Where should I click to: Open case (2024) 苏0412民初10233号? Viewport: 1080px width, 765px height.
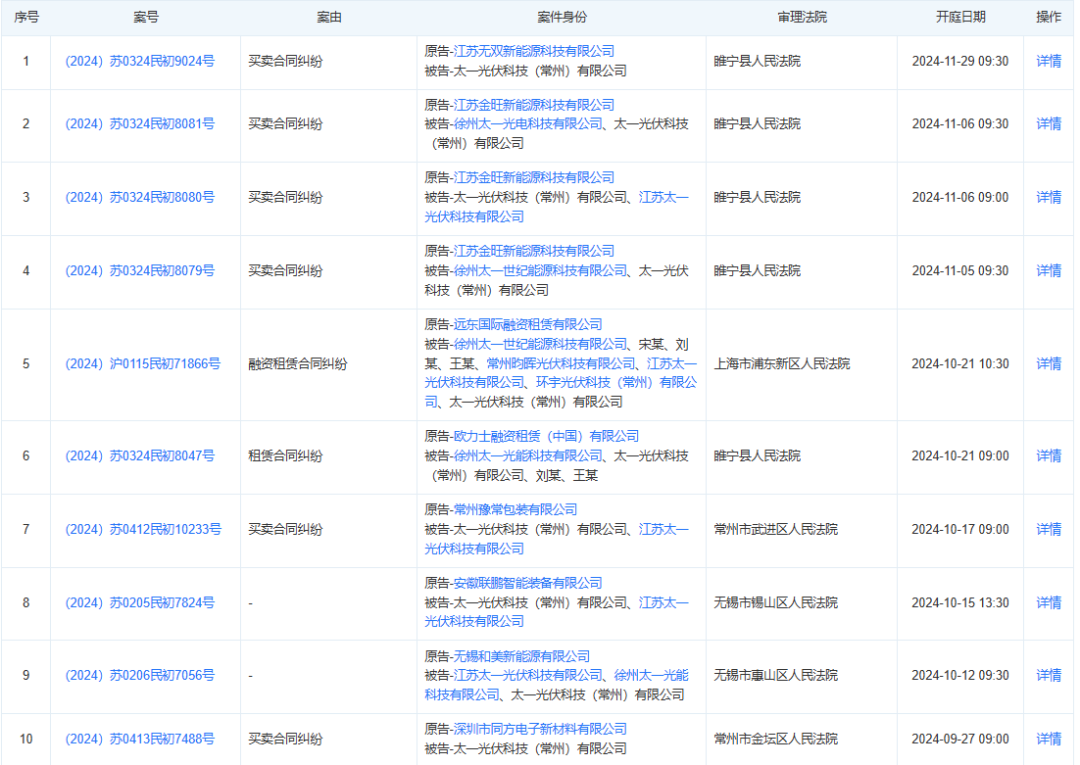tap(142, 529)
